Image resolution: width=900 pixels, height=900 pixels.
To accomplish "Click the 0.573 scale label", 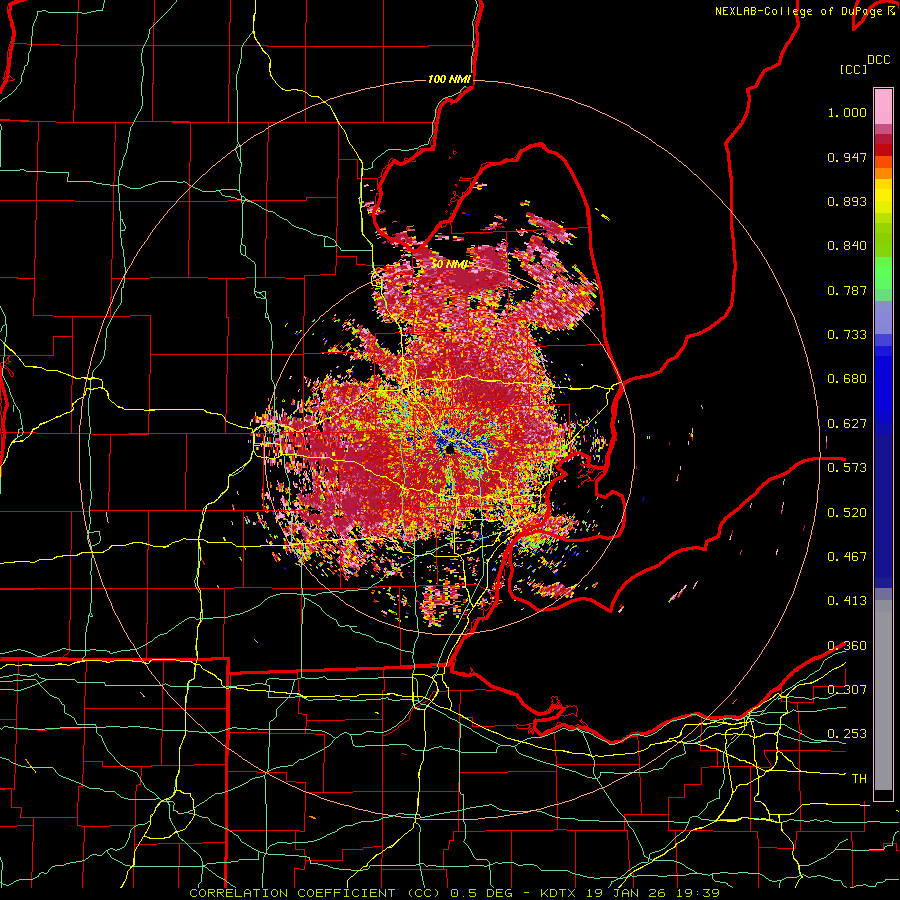I will pos(847,468).
